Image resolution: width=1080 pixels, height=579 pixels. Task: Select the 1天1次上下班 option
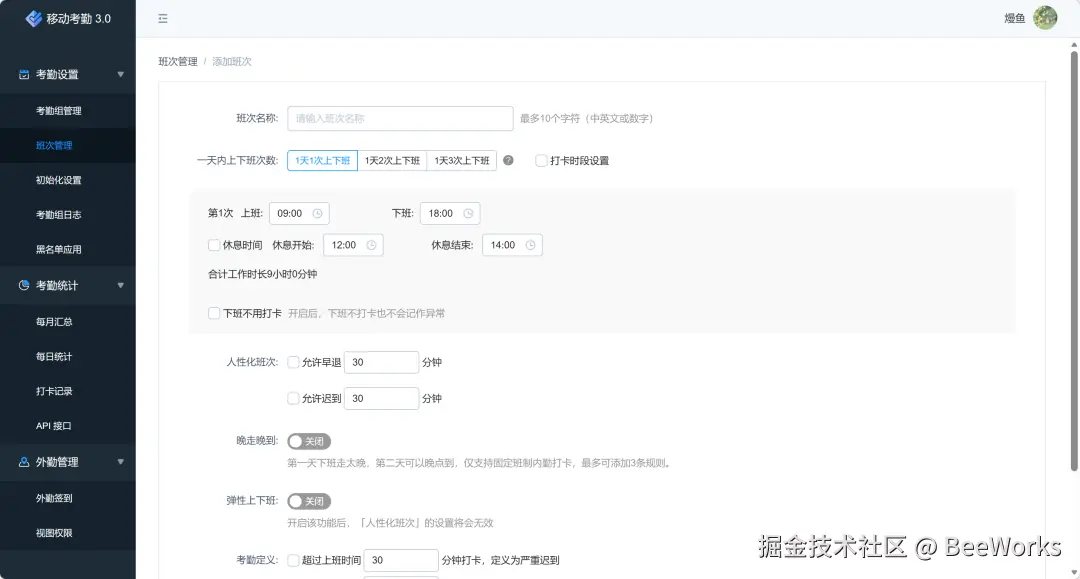coord(322,160)
